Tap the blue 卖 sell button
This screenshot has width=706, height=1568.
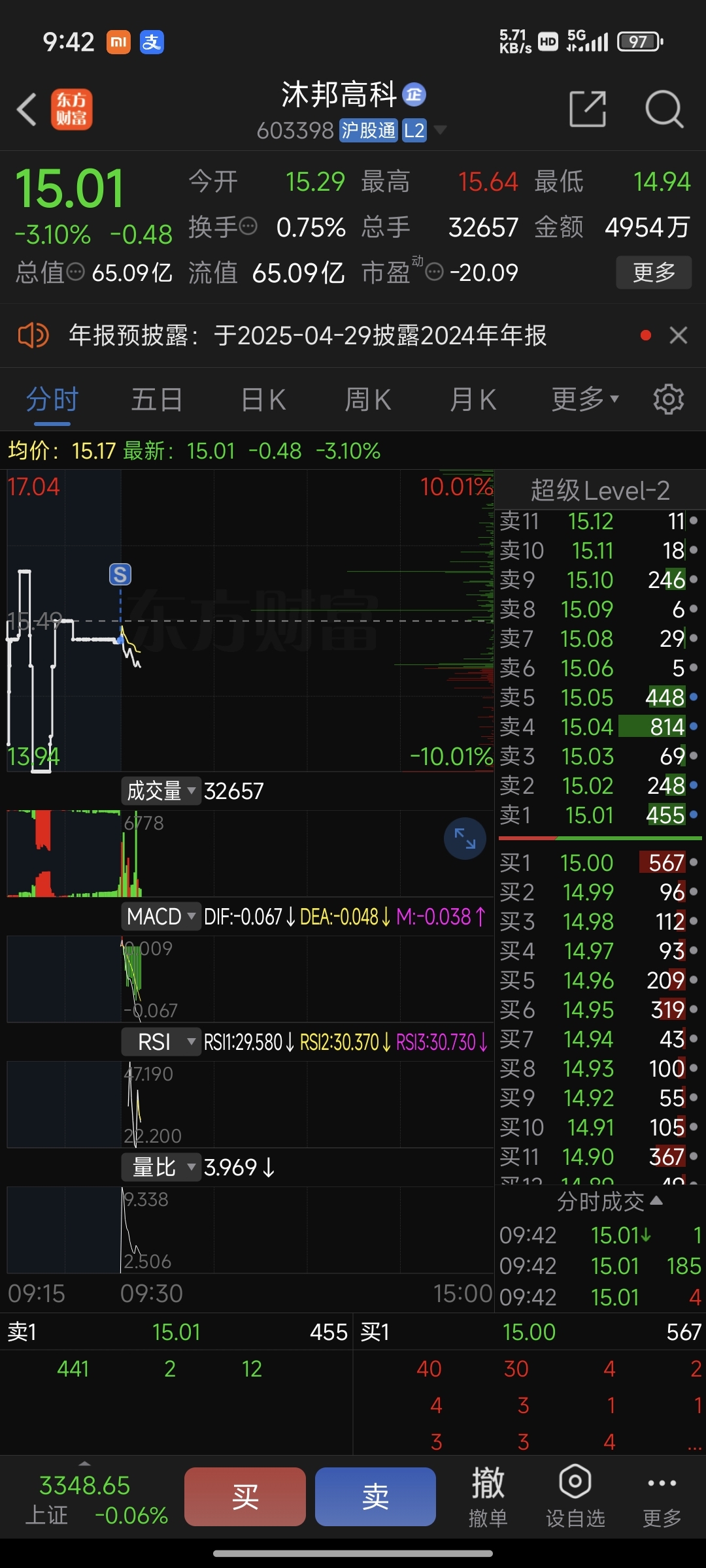375,1496
